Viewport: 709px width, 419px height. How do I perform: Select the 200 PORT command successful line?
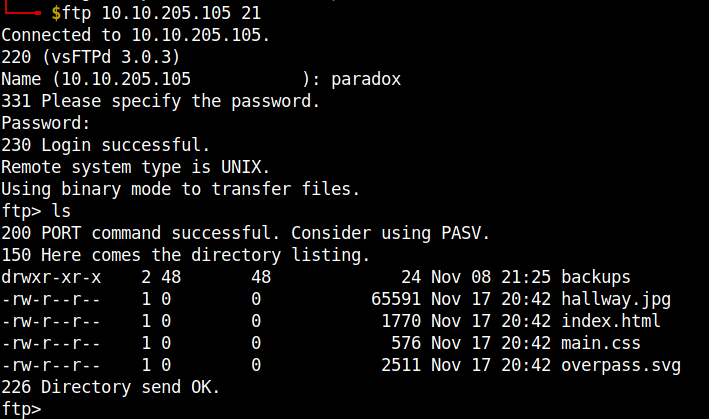245,233
